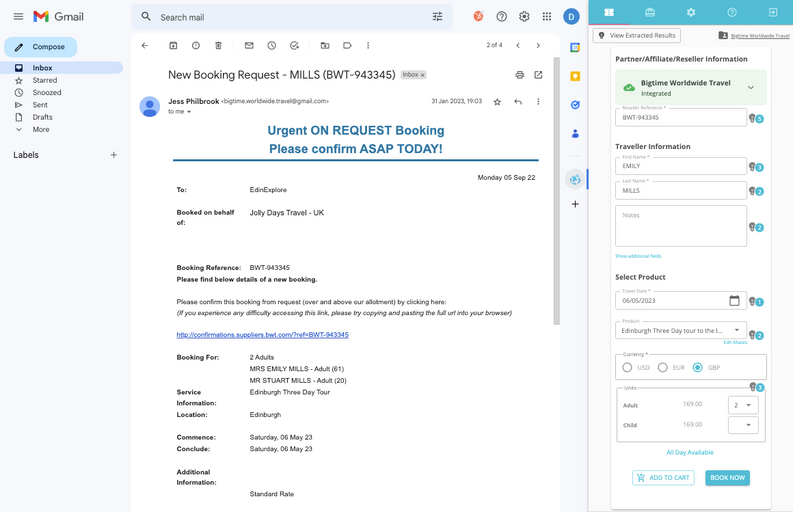Open the Drafts folder

42,117
